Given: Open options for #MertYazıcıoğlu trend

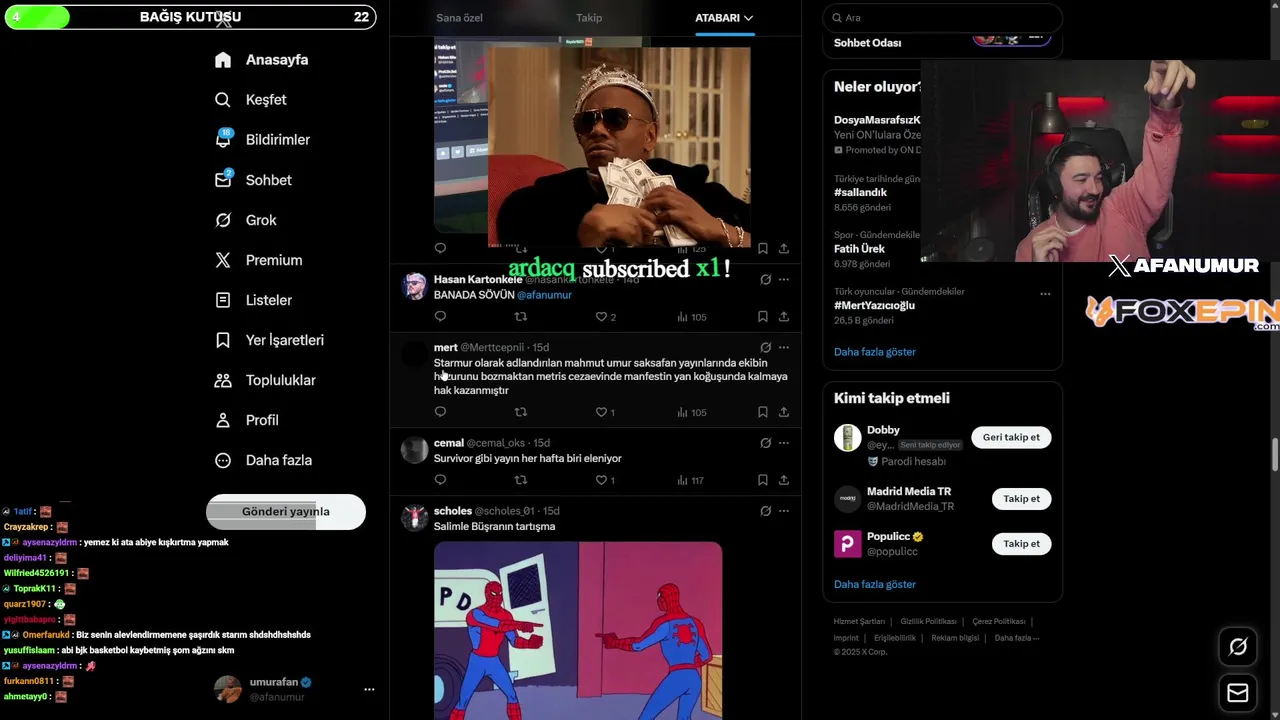Looking at the screenshot, I should 1045,294.
